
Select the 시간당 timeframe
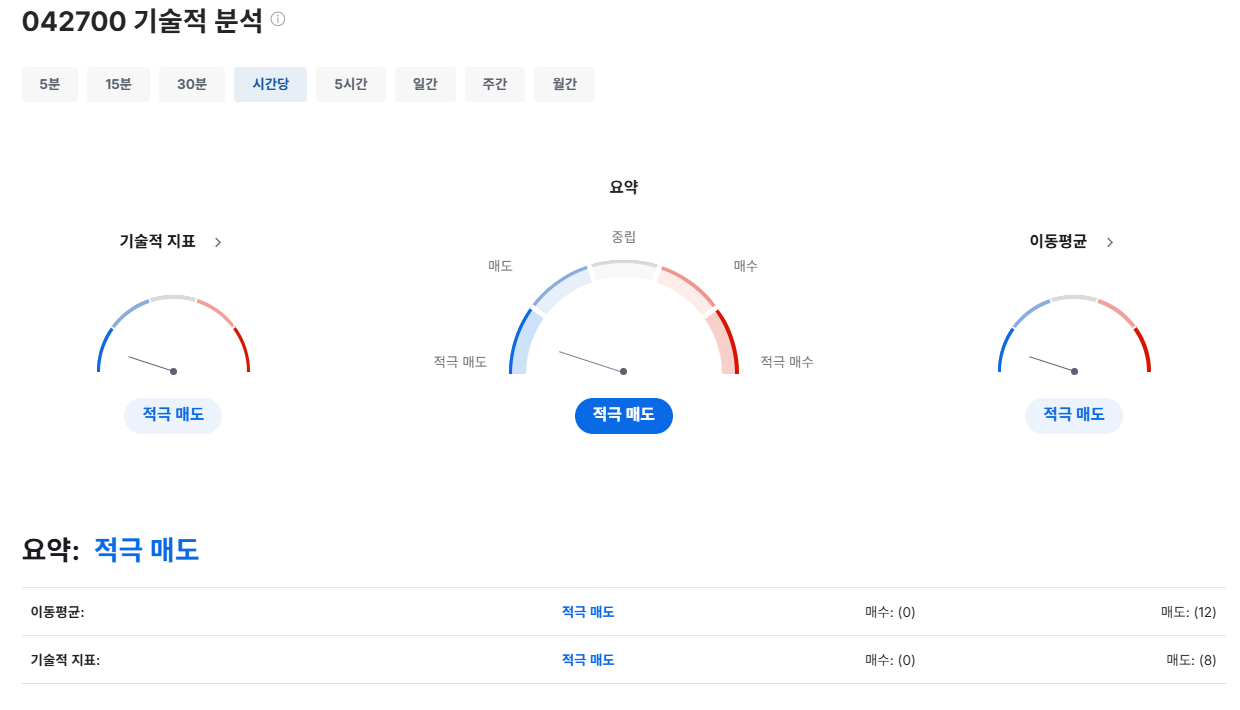click(x=270, y=84)
